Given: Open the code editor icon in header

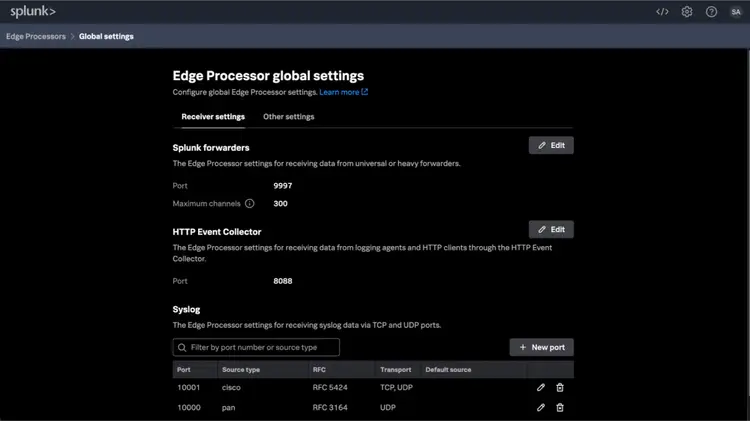Looking at the screenshot, I should click(662, 12).
